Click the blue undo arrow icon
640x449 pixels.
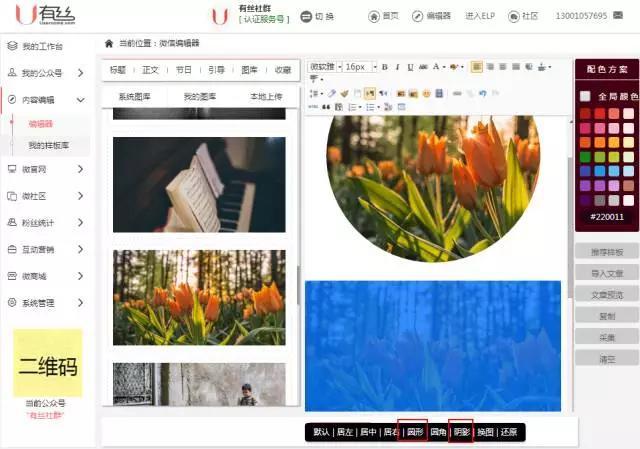pos(483,93)
